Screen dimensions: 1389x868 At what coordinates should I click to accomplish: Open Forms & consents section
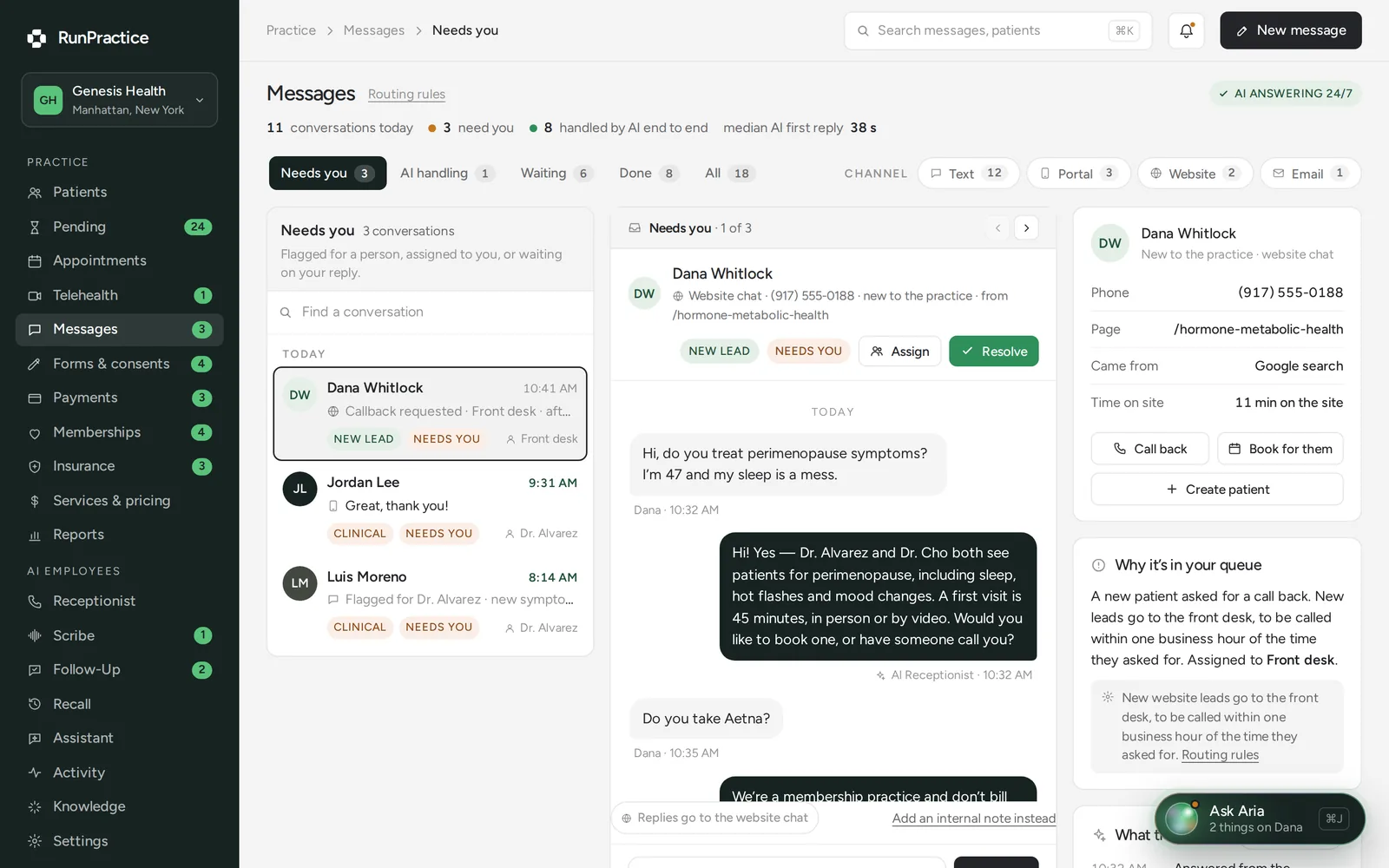point(120,364)
